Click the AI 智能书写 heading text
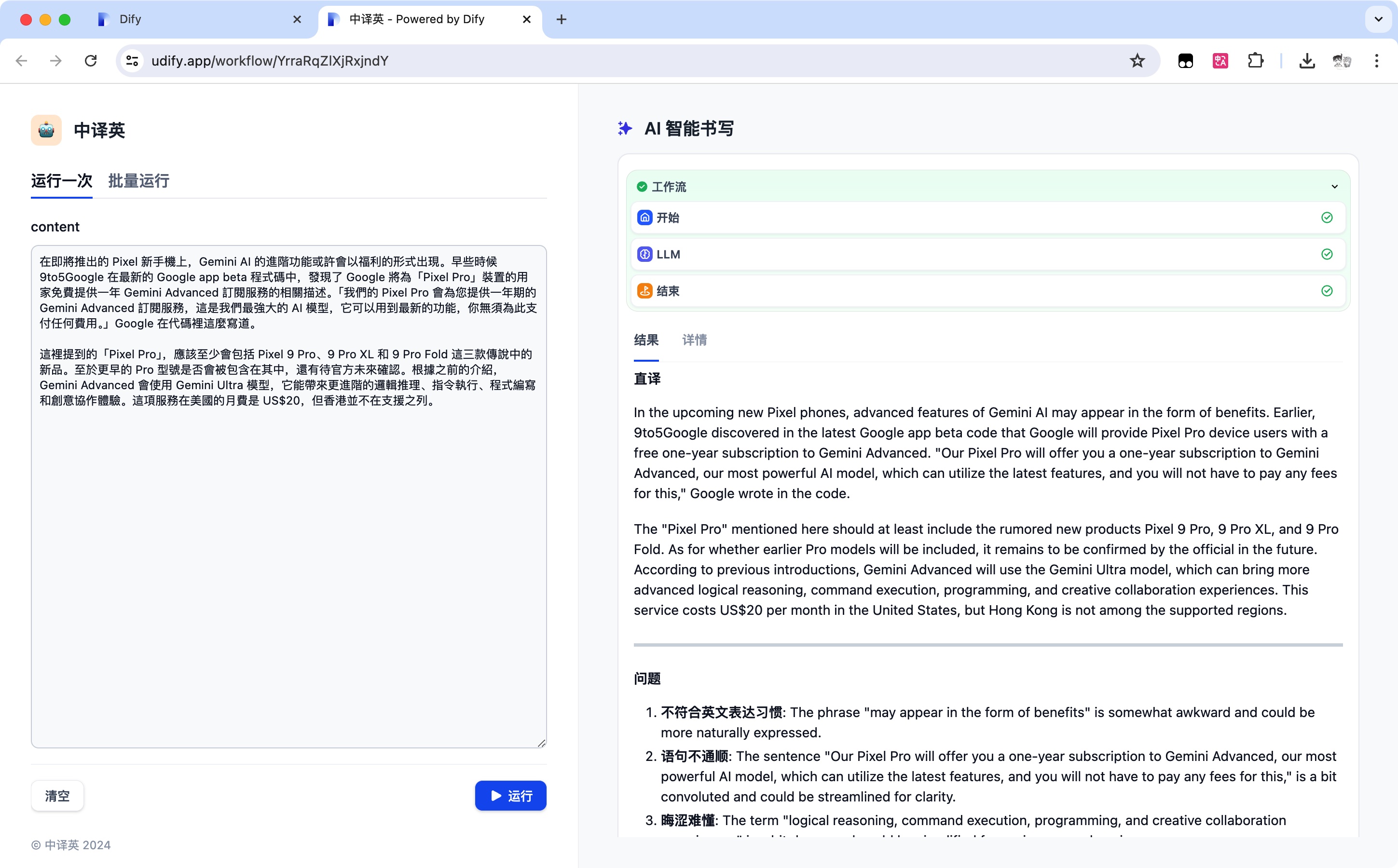The width and height of the screenshot is (1398, 868). (689, 129)
